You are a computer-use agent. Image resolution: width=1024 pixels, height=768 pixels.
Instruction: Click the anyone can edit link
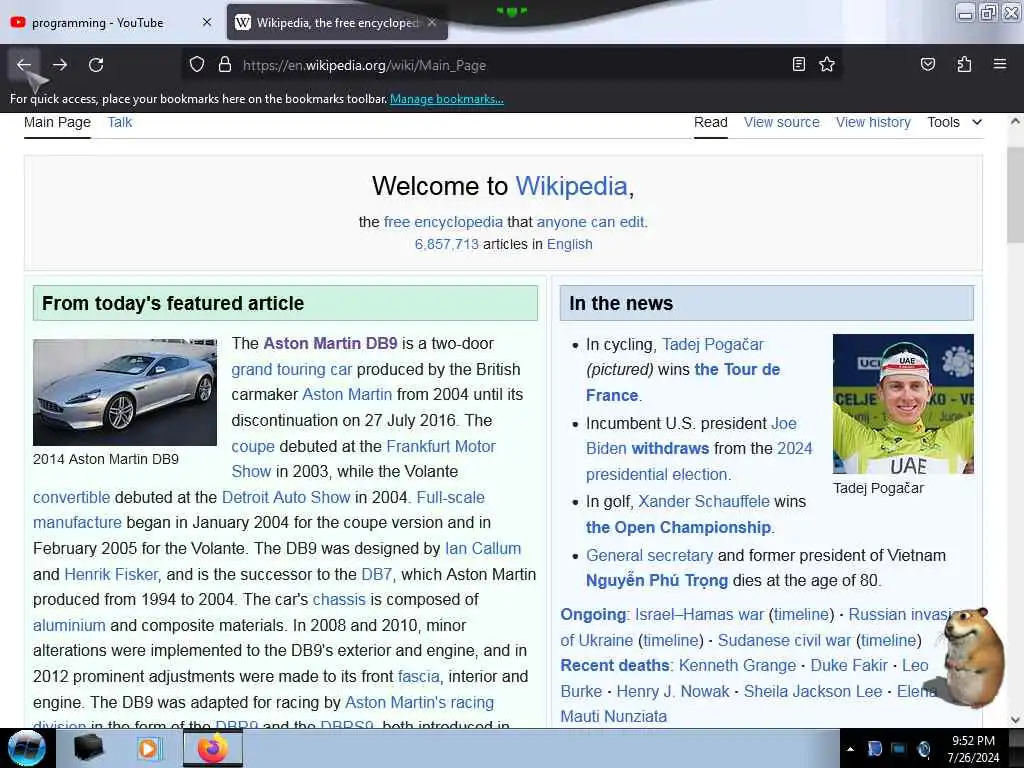(590, 222)
